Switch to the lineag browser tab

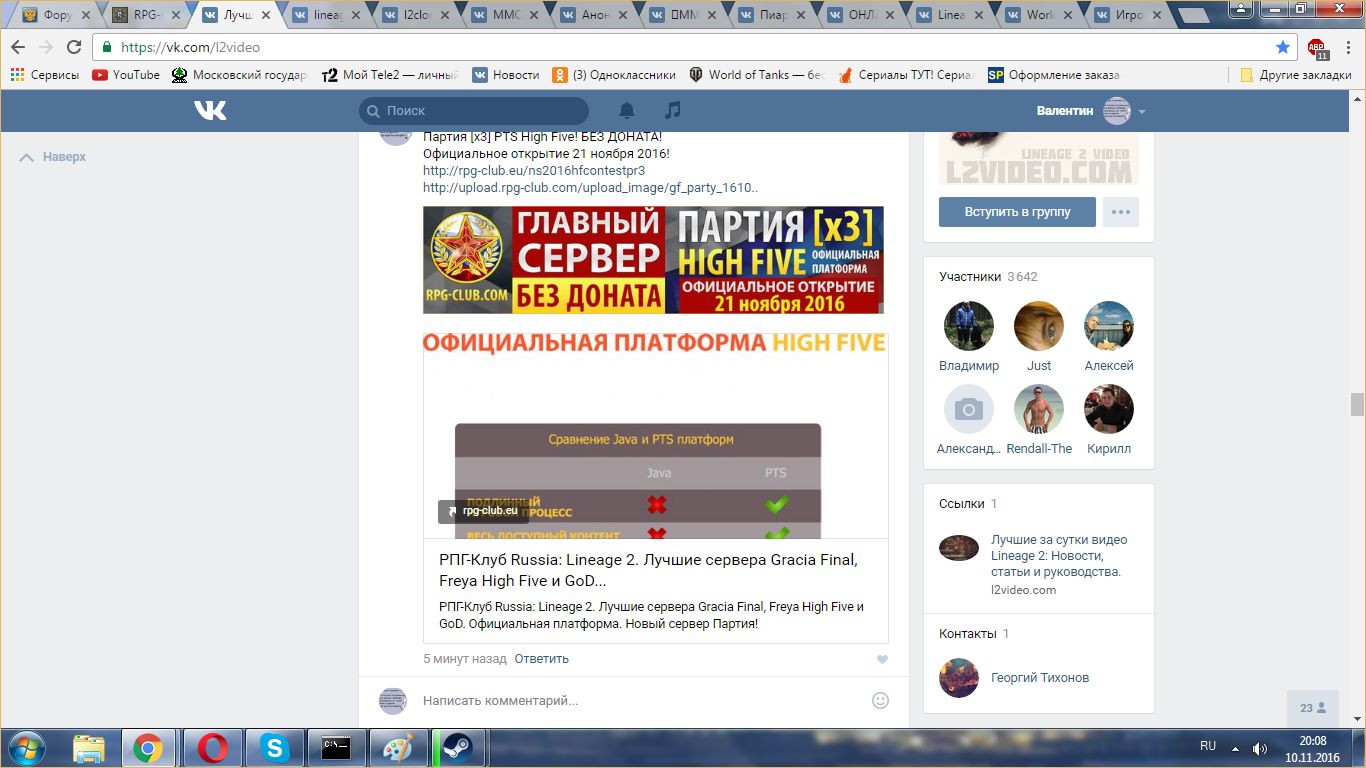click(328, 15)
